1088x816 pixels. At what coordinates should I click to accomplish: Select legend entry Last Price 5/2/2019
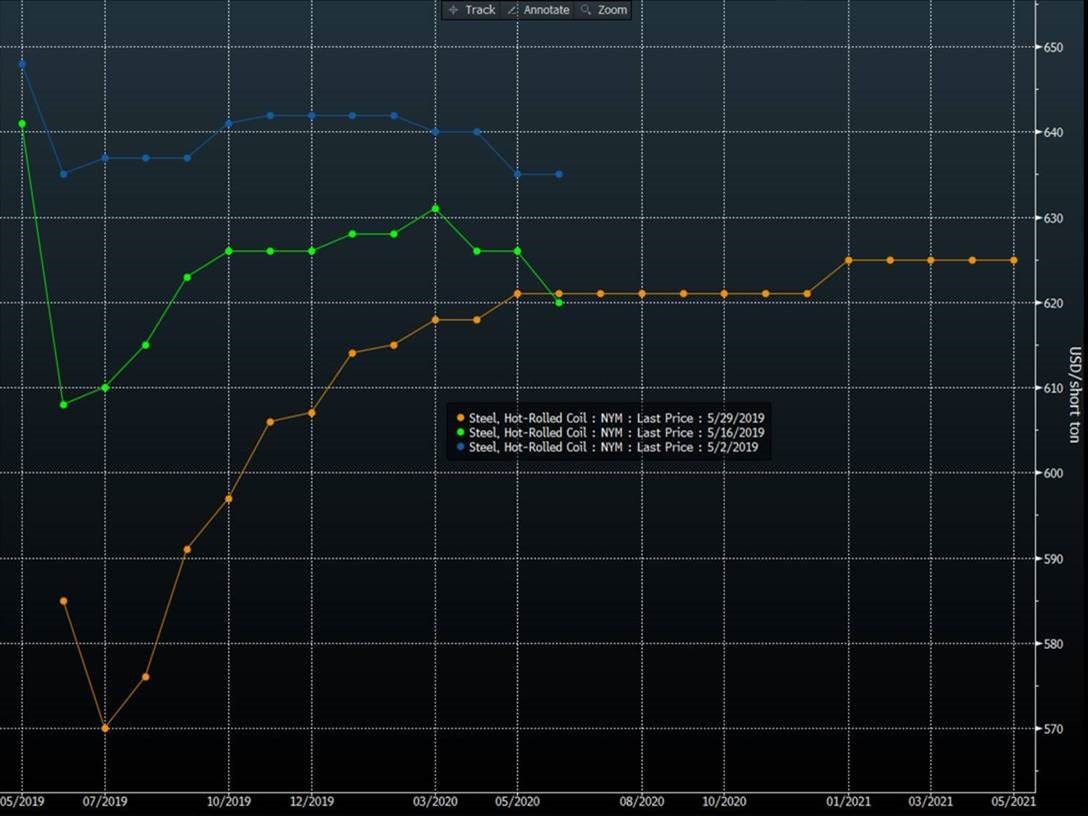tap(613, 448)
